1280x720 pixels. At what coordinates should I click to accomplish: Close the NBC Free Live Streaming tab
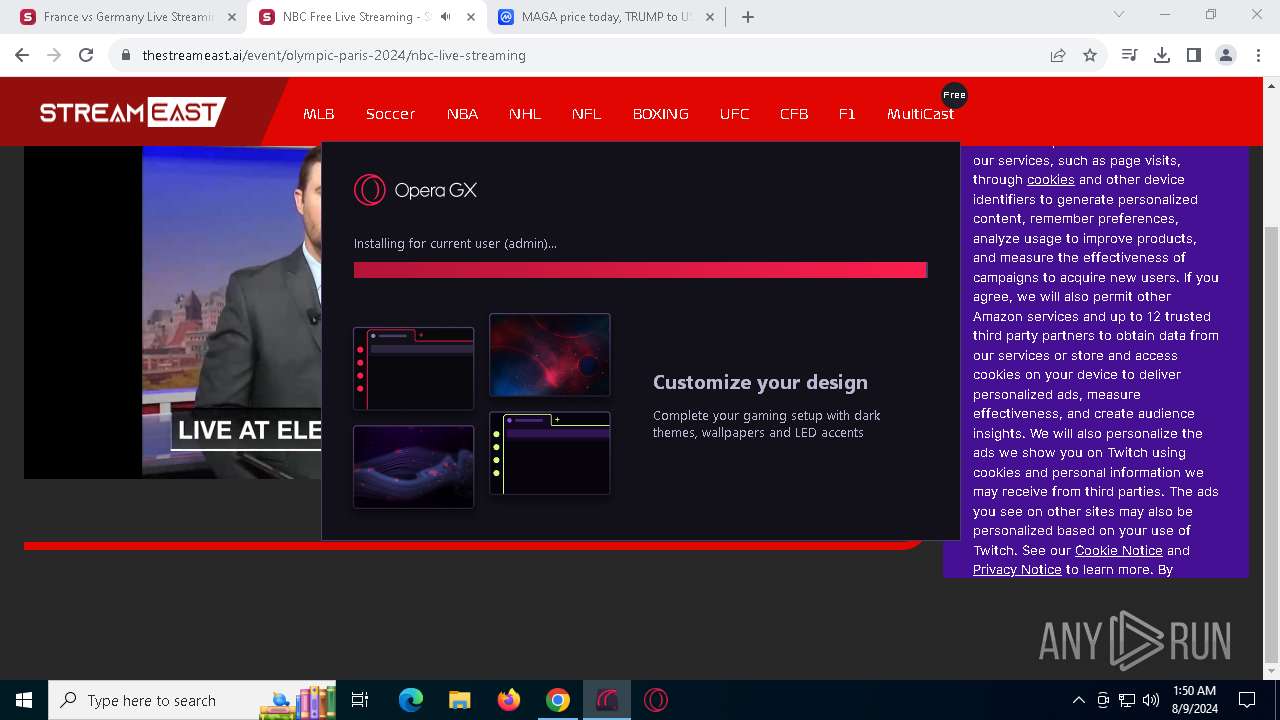[471, 17]
